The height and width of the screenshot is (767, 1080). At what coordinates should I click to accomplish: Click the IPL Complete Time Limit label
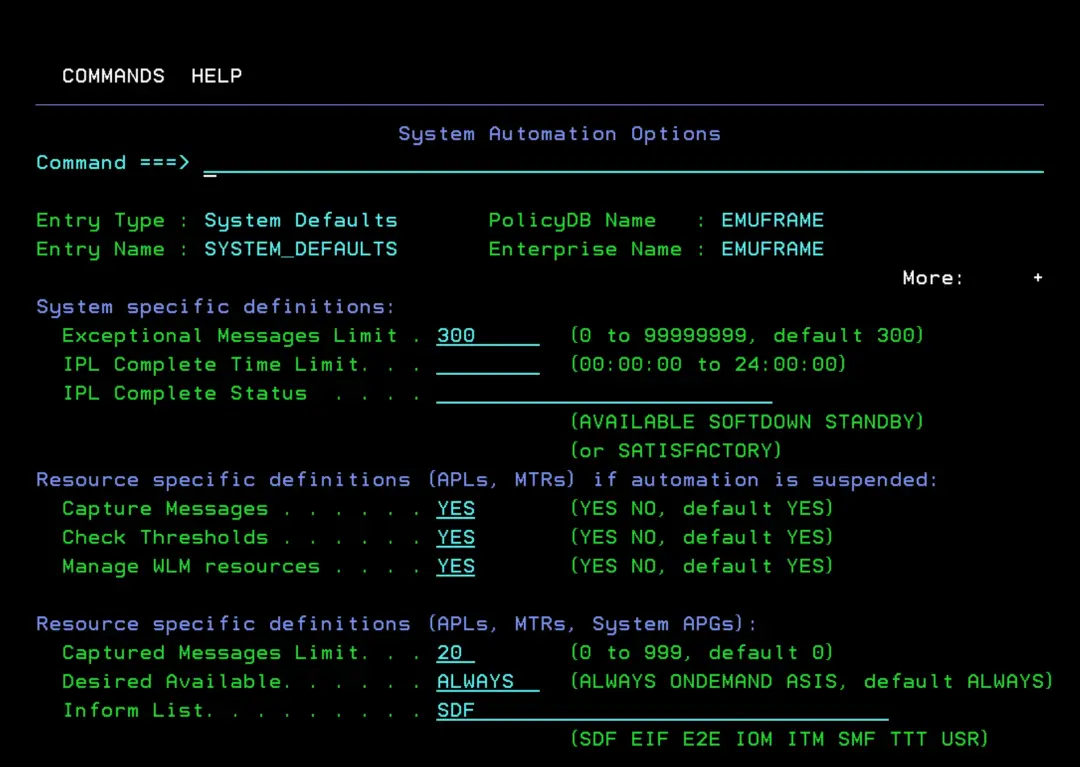[210, 365]
